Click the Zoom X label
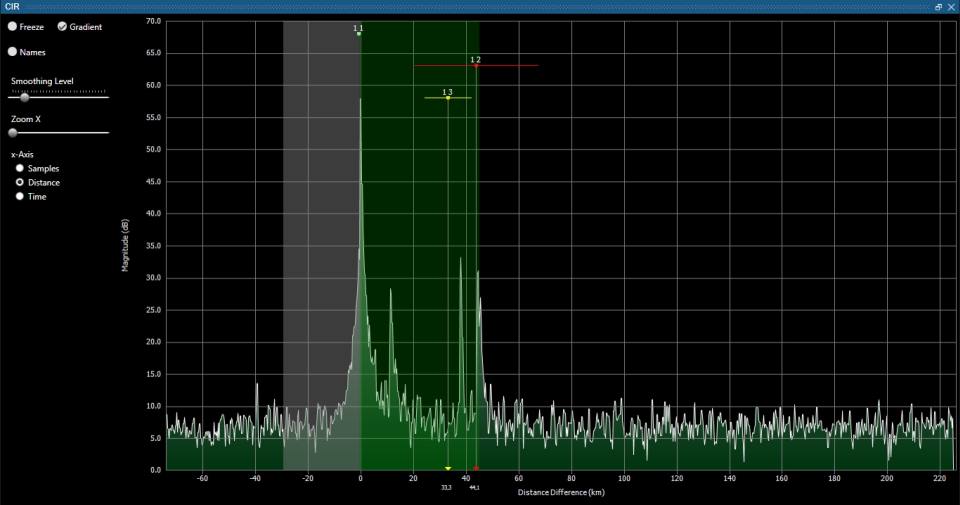 tap(26, 119)
